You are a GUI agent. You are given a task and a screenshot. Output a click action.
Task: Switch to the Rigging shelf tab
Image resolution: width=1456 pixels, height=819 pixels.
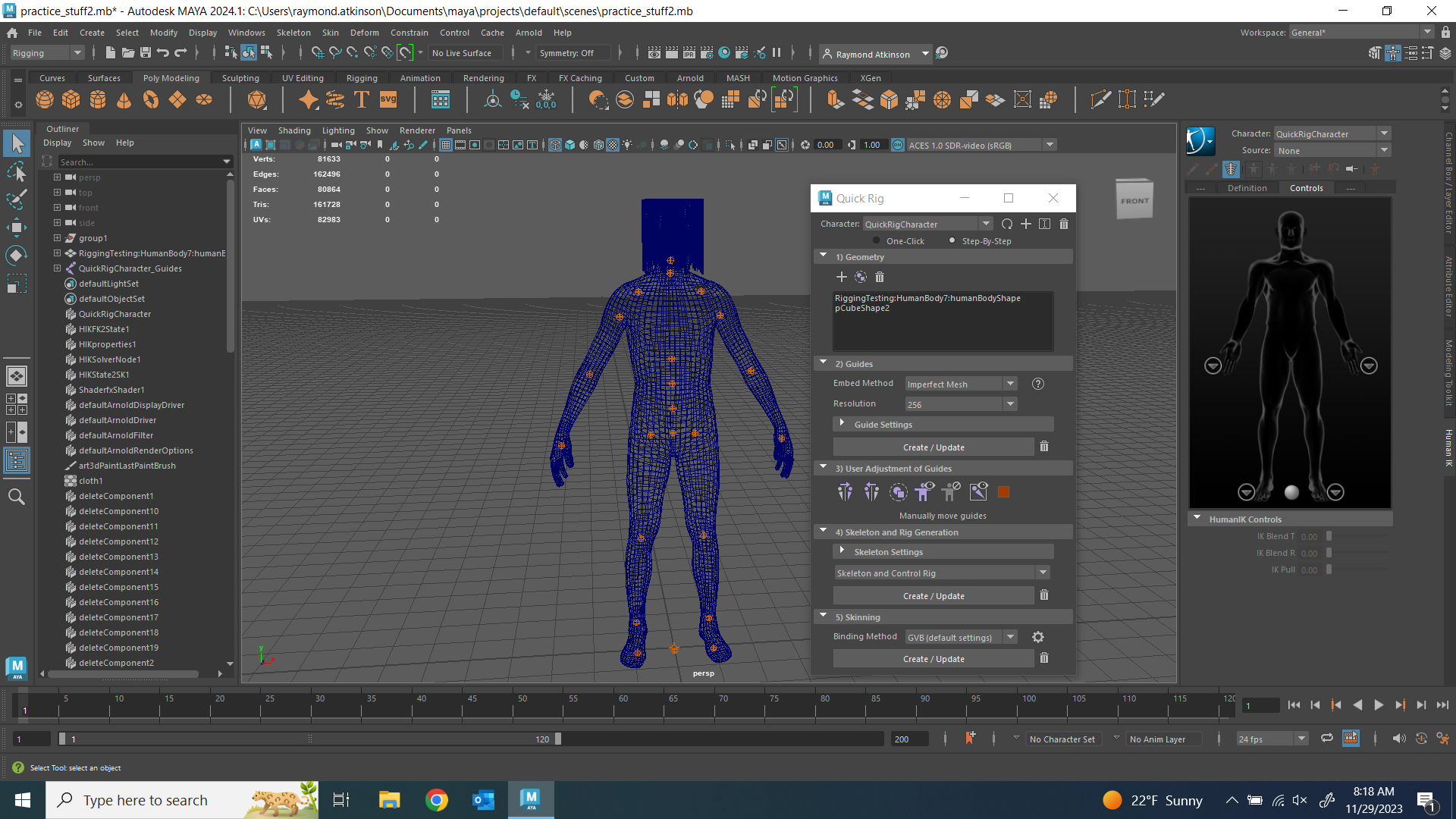click(361, 78)
